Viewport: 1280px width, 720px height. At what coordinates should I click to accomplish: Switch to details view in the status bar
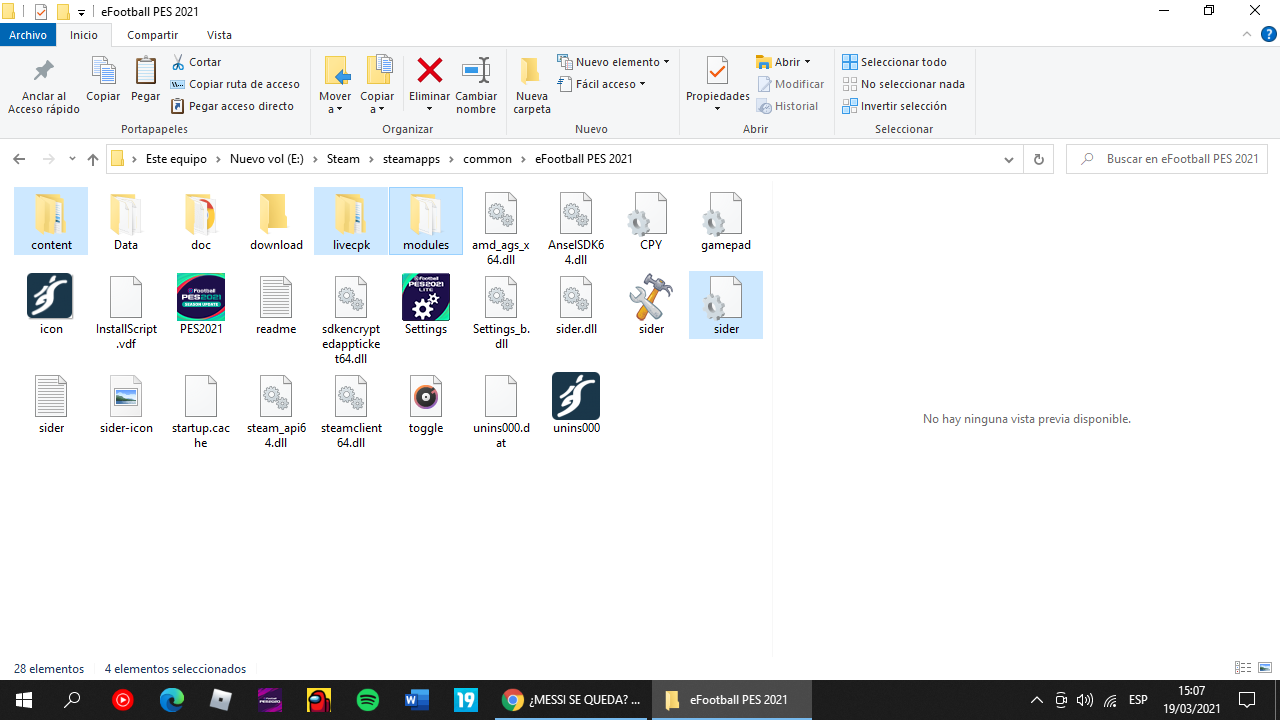[1243, 668]
